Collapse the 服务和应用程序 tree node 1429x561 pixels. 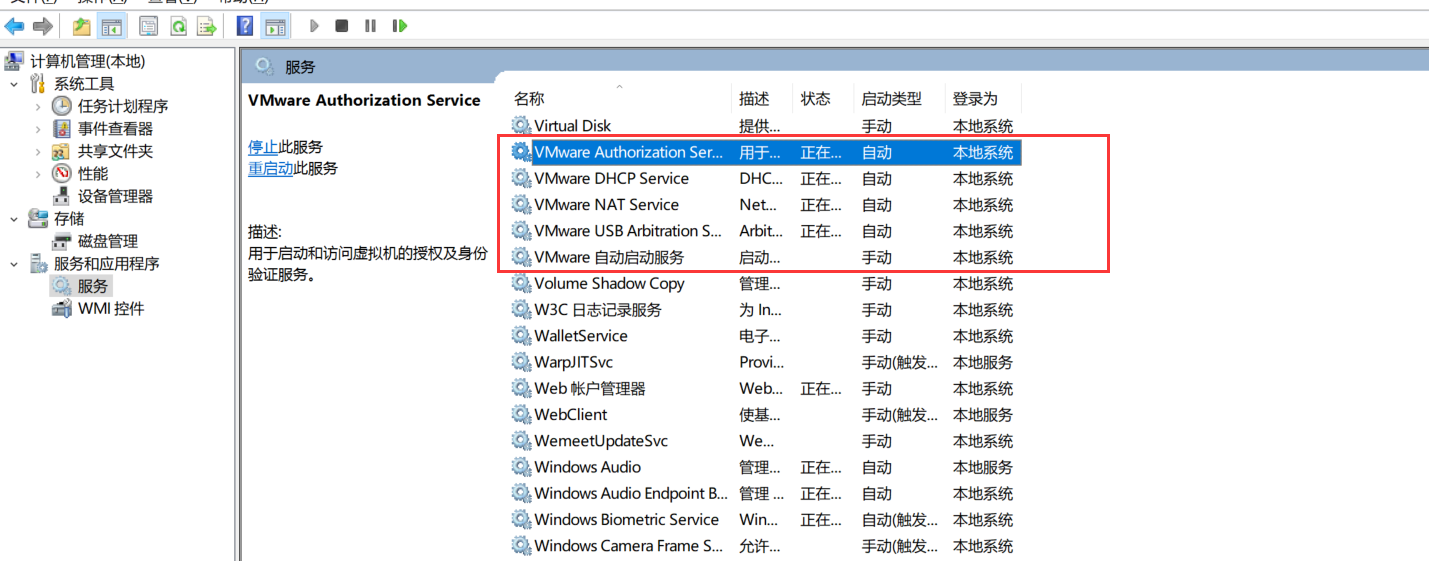coord(14,264)
